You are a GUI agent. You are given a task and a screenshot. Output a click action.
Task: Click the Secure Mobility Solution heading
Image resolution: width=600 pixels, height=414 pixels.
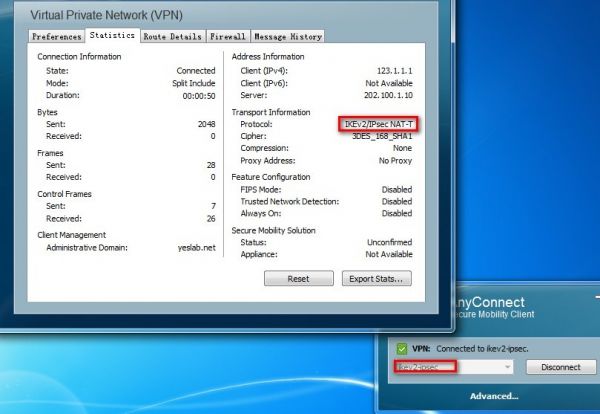click(273, 230)
